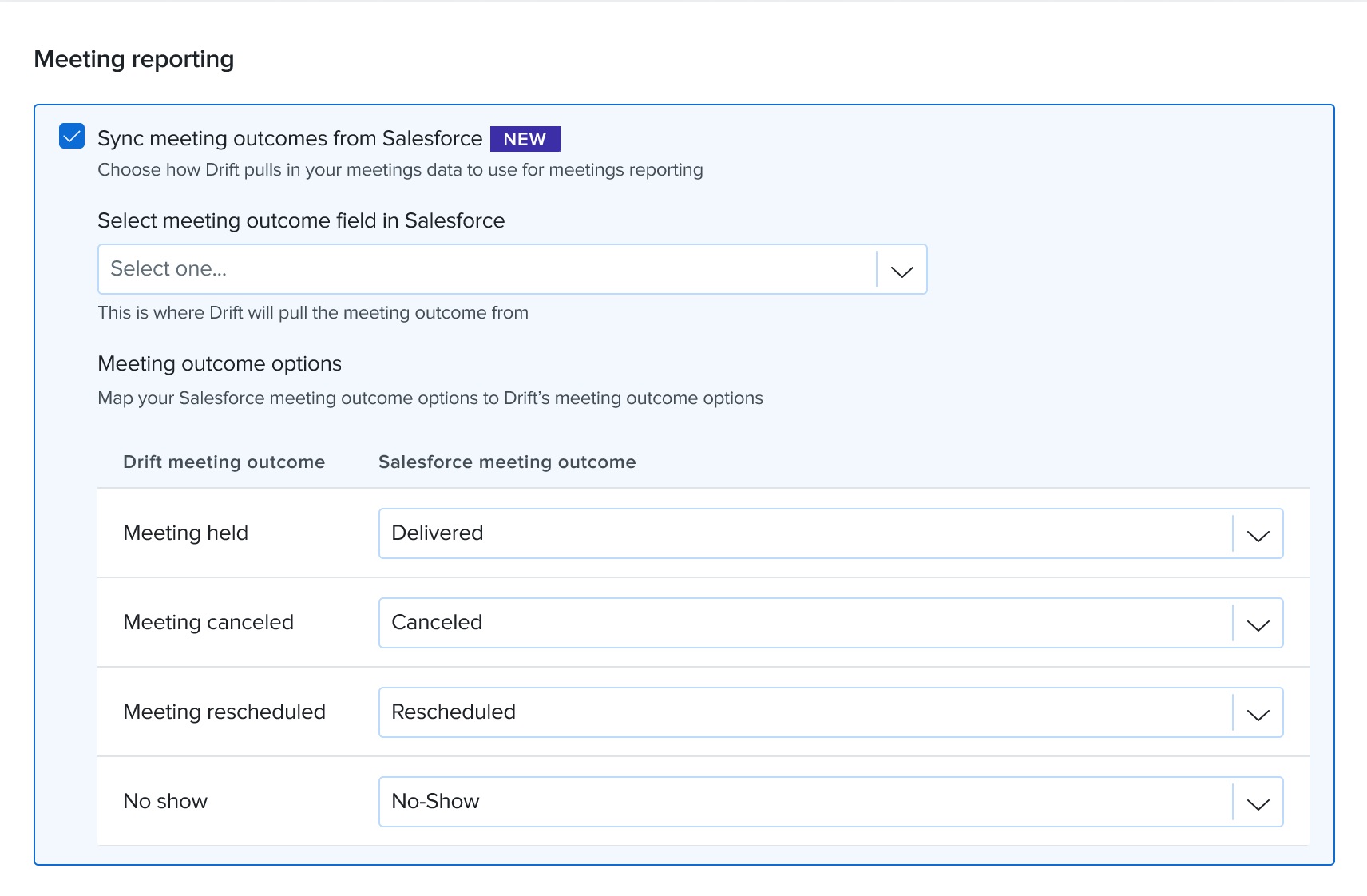Expand the Delivered dropdown for Meeting held

point(830,533)
